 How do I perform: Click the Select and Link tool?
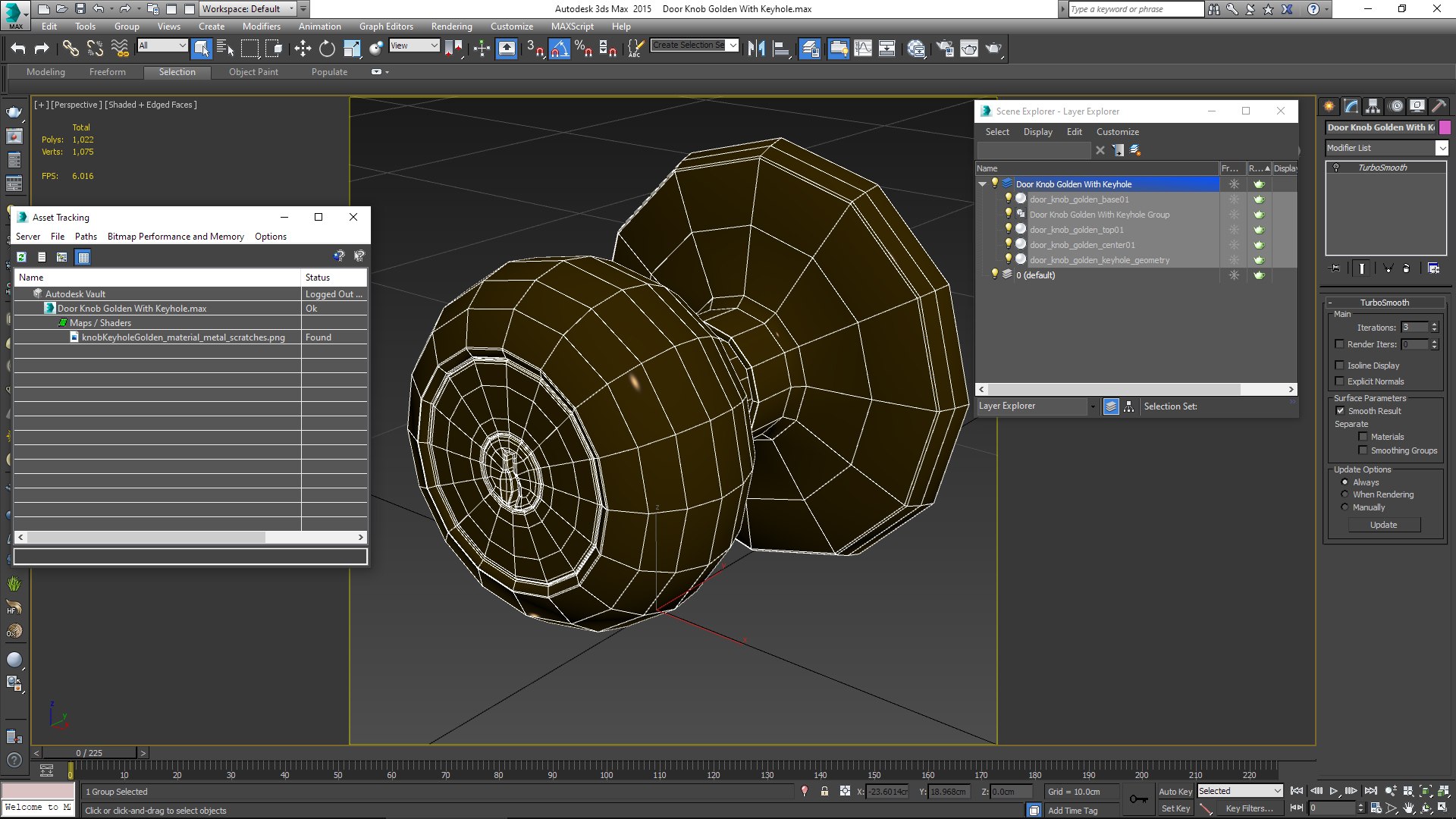71,49
